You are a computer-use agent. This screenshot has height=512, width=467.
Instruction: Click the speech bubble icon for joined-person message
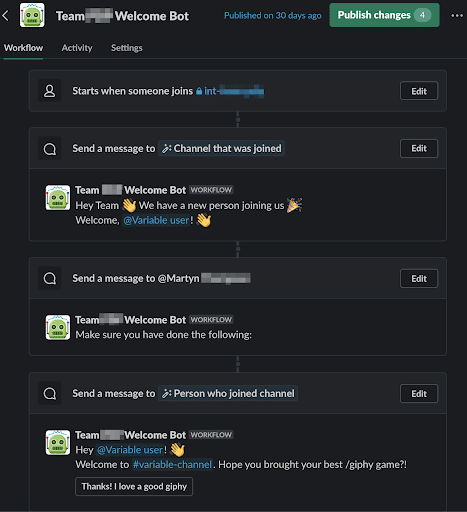50,393
